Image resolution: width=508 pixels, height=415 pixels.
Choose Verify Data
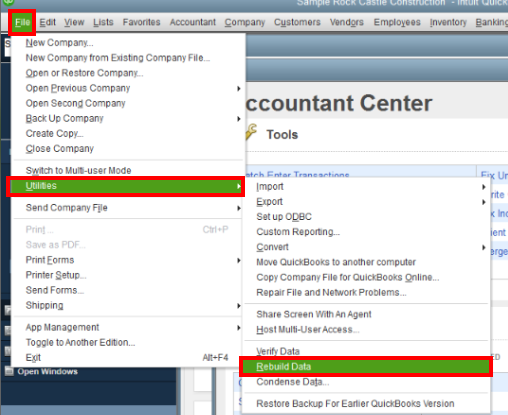pyautogui.click(x=366, y=351)
